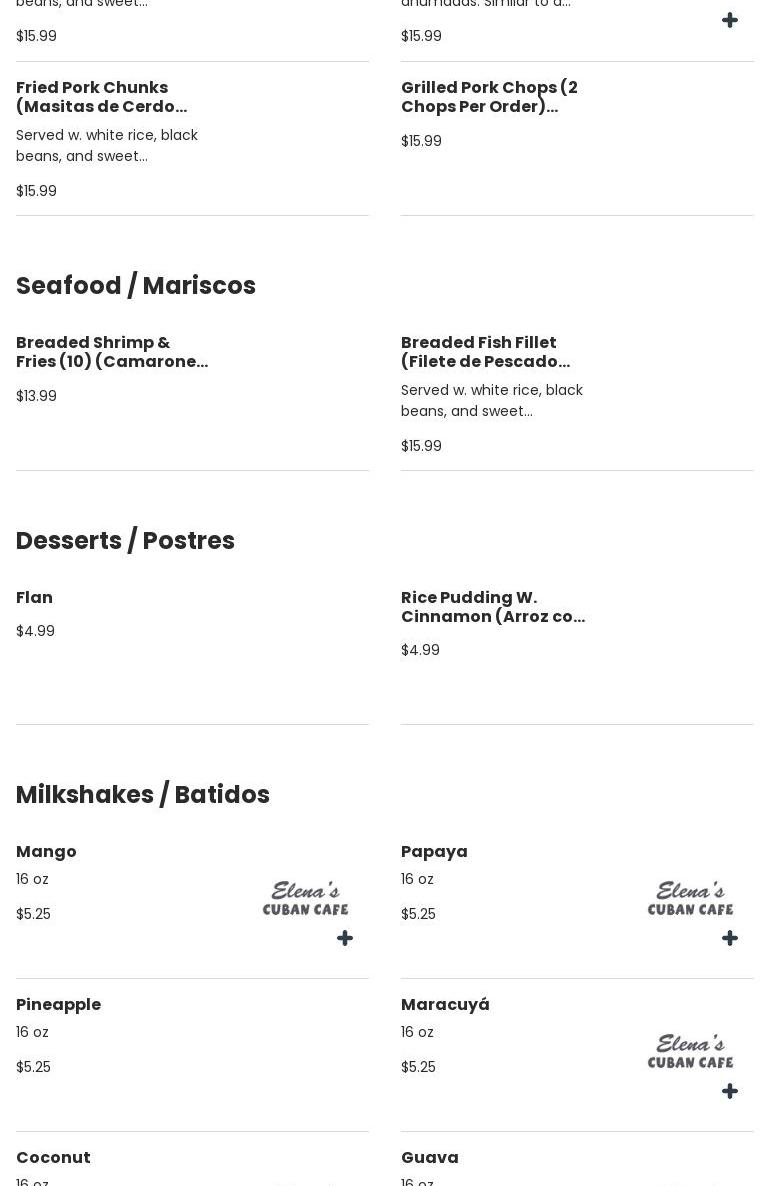Add Papaya milkshake using its plus icon
Image resolution: width=770 pixels, height=1186 pixels.
(730, 938)
